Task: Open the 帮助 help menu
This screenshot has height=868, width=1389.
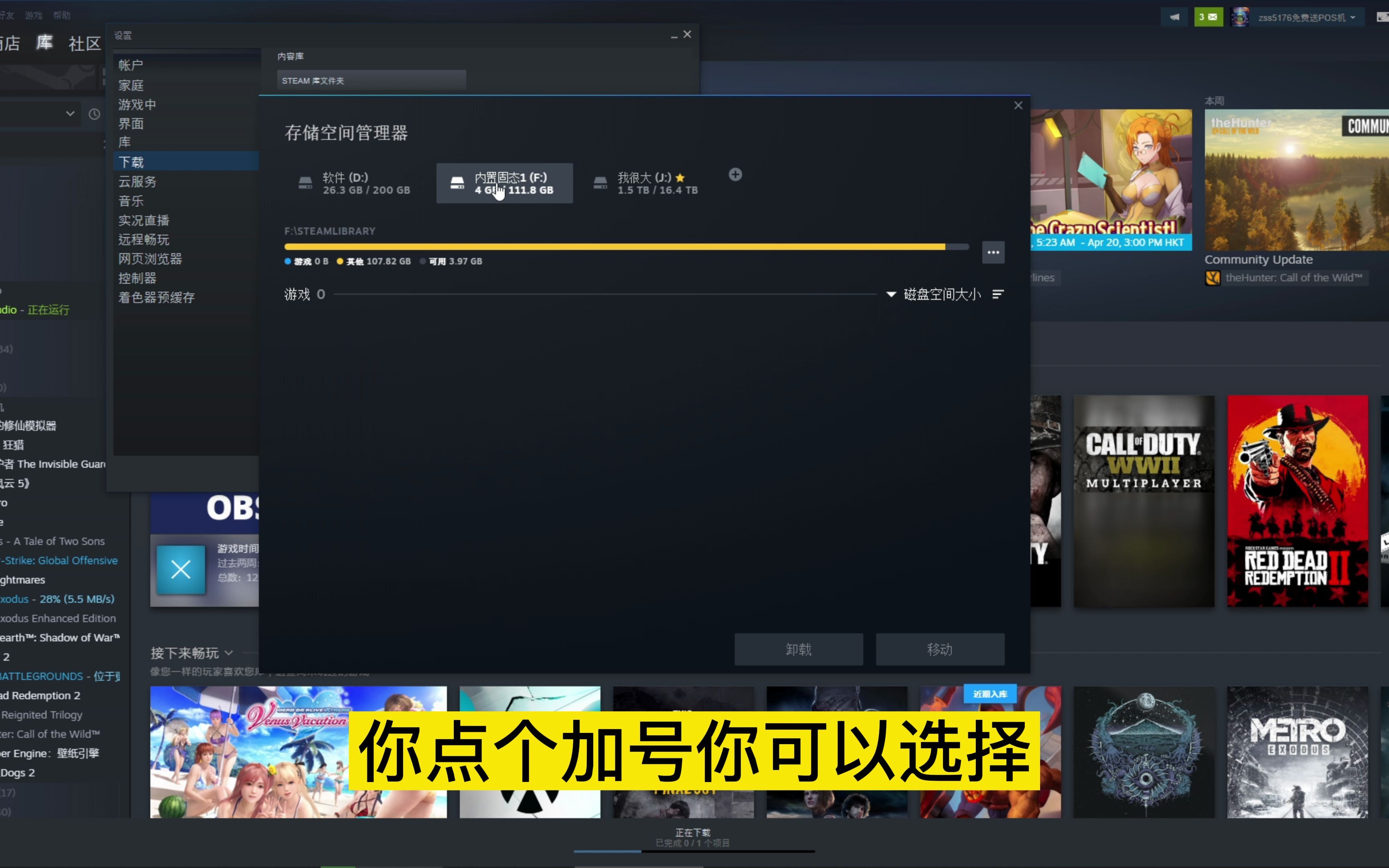Action: 61,16
